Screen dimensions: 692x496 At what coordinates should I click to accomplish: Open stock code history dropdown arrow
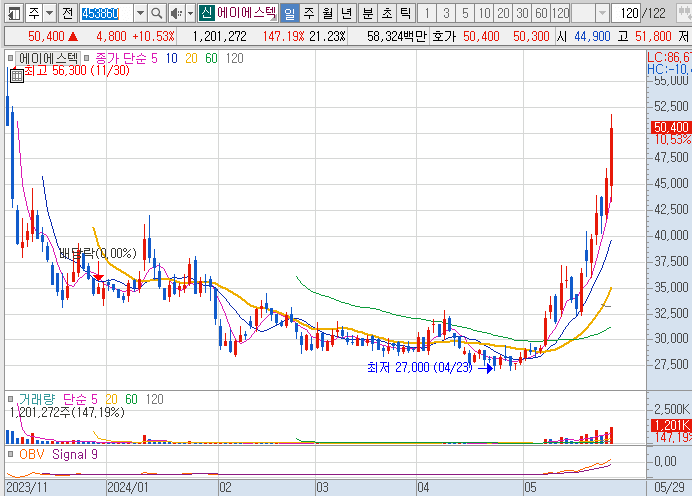[140, 13]
